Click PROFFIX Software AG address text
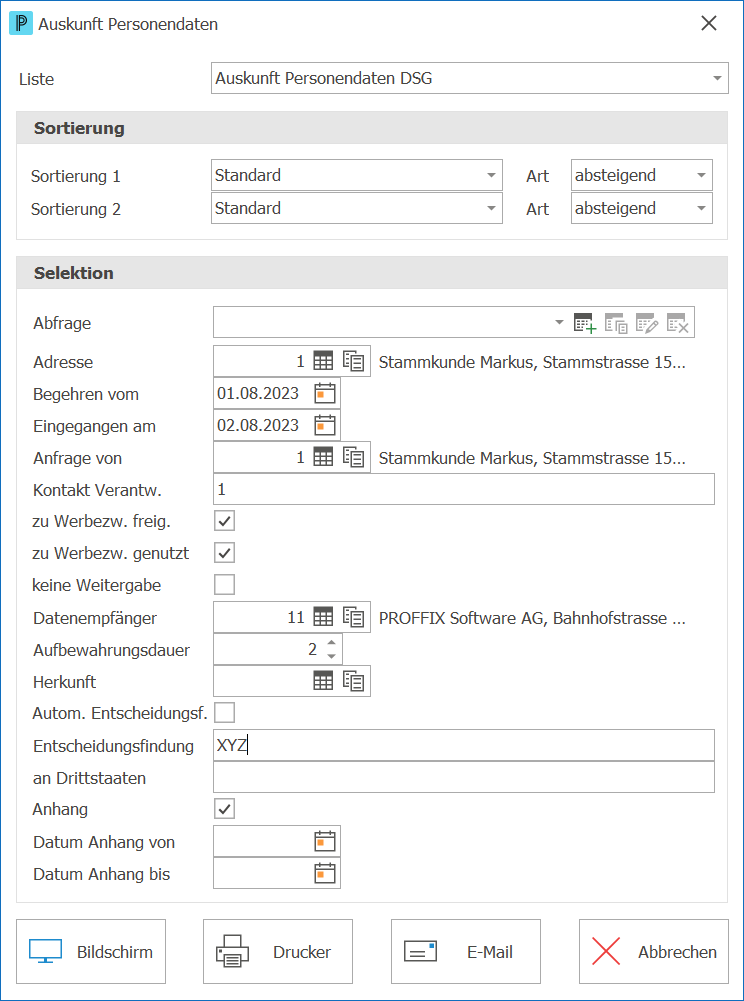 click(x=532, y=618)
